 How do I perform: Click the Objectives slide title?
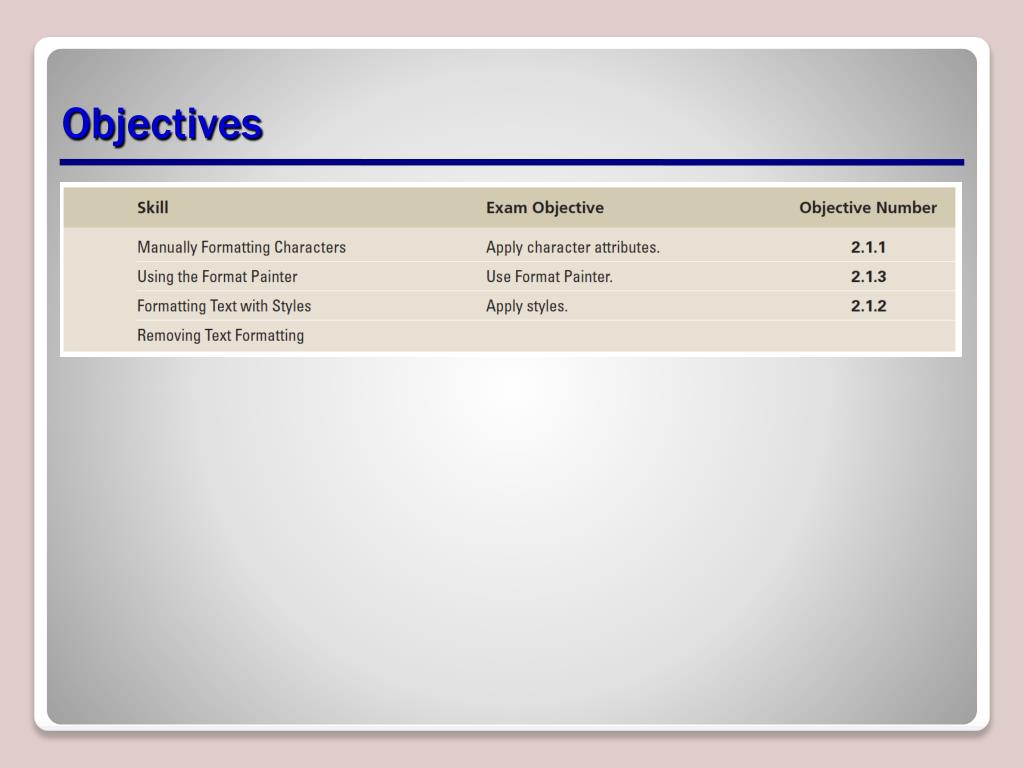click(x=163, y=124)
